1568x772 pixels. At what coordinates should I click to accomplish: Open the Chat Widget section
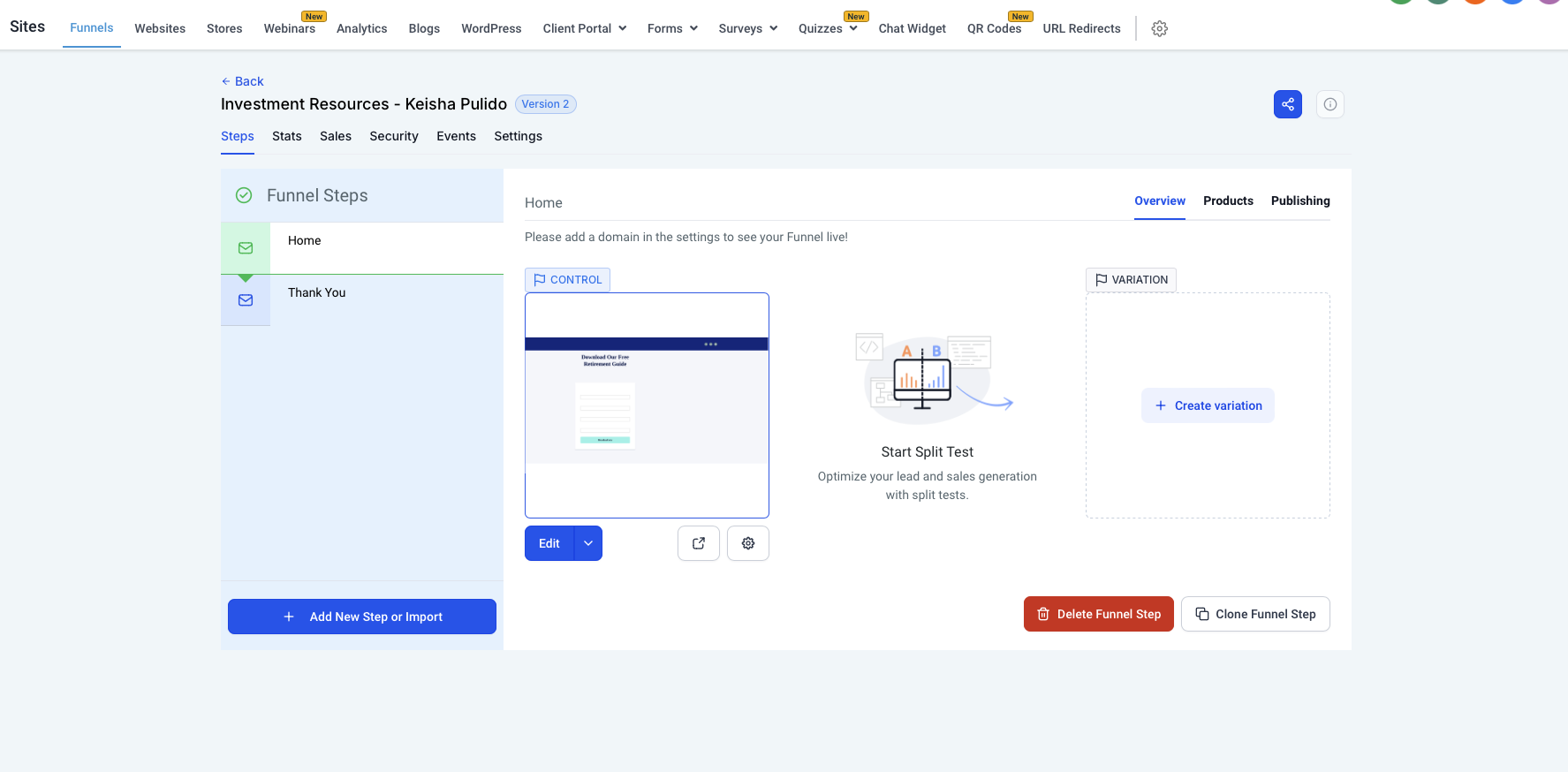tap(913, 28)
